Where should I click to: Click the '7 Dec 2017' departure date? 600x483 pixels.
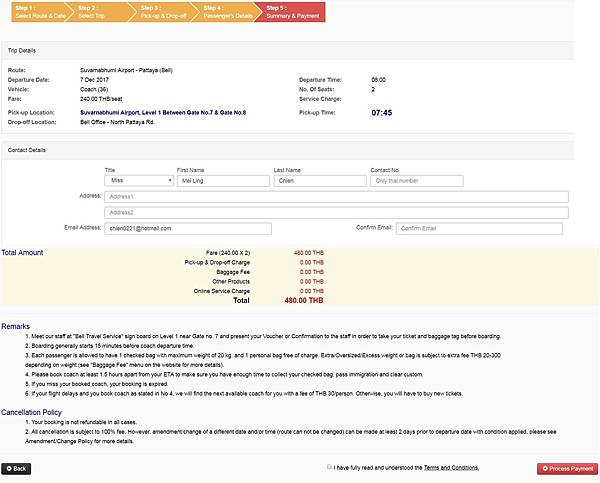pyautogui.click(x=94, y=80)
